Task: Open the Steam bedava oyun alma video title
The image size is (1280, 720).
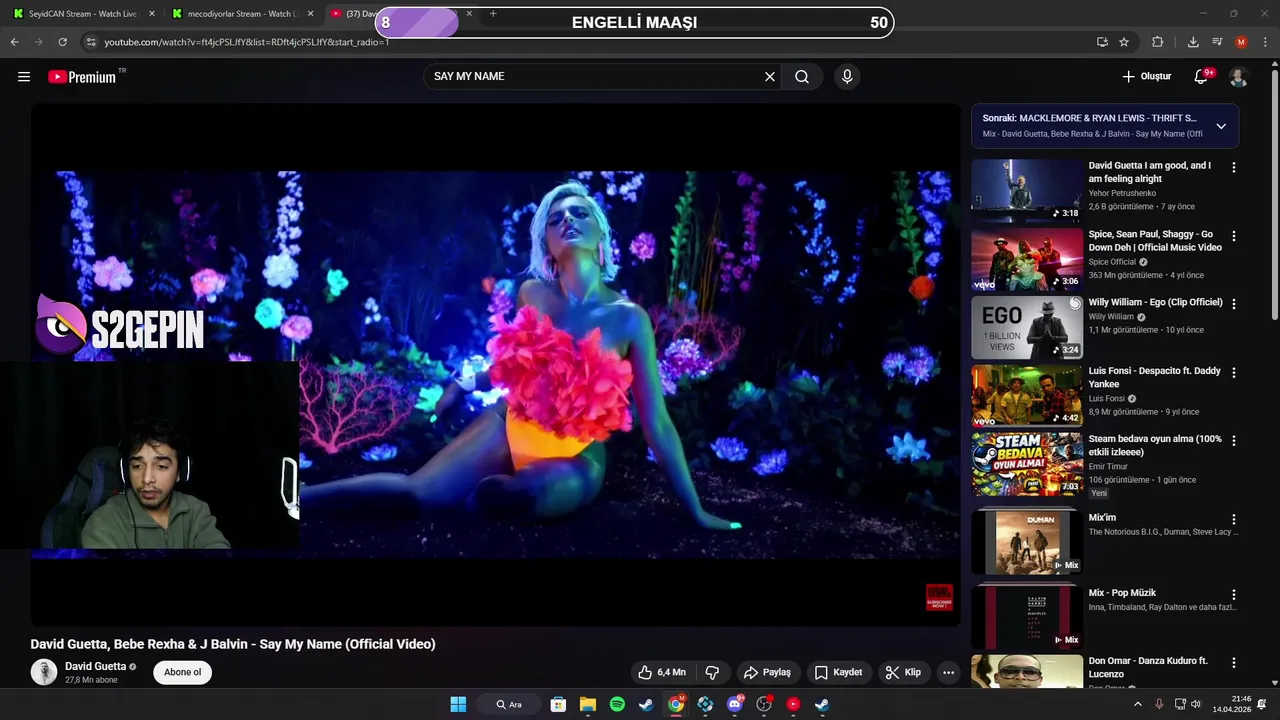Action: click(1155, 445)
